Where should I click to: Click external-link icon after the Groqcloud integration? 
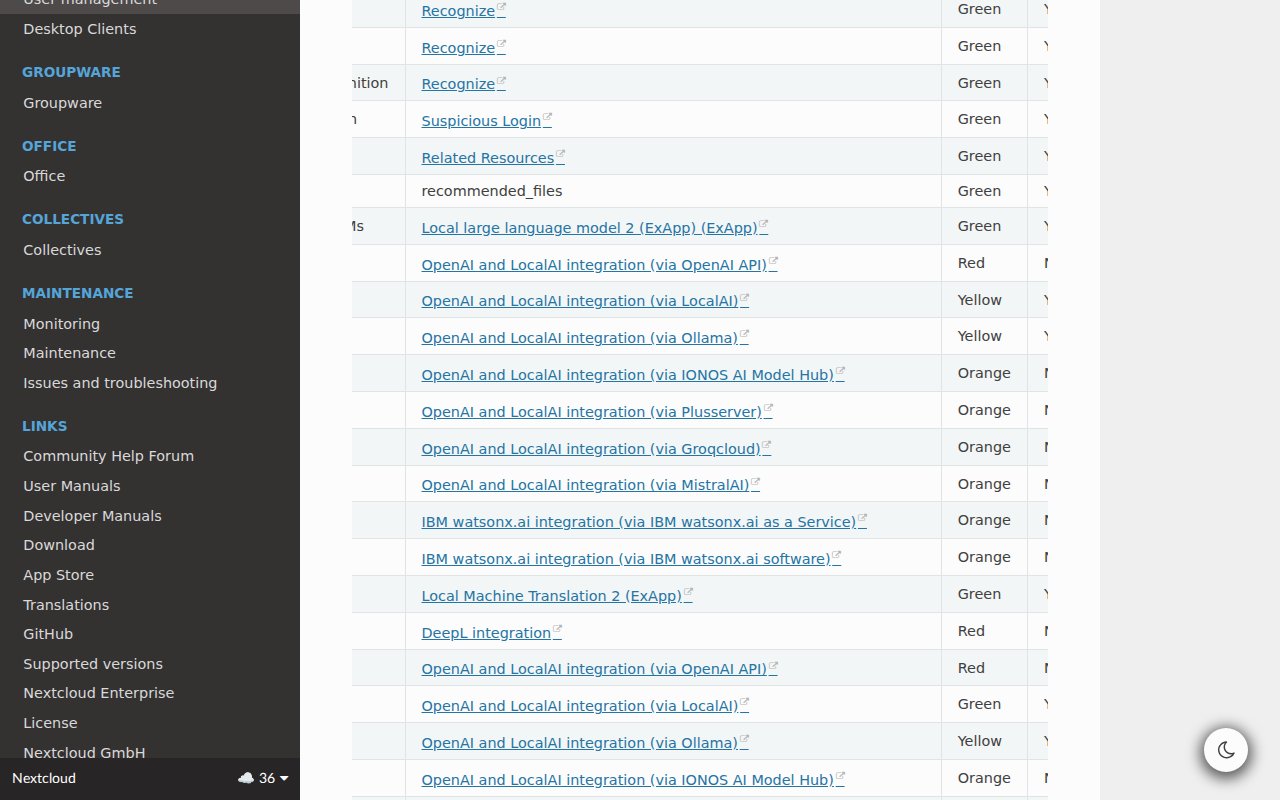click(x=766, y=447)
